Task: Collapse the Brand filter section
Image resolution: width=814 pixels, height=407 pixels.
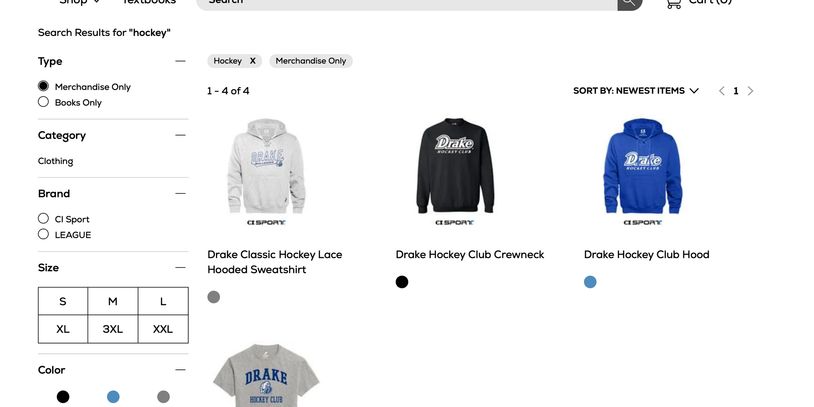Action: click(x=180, y=194)
